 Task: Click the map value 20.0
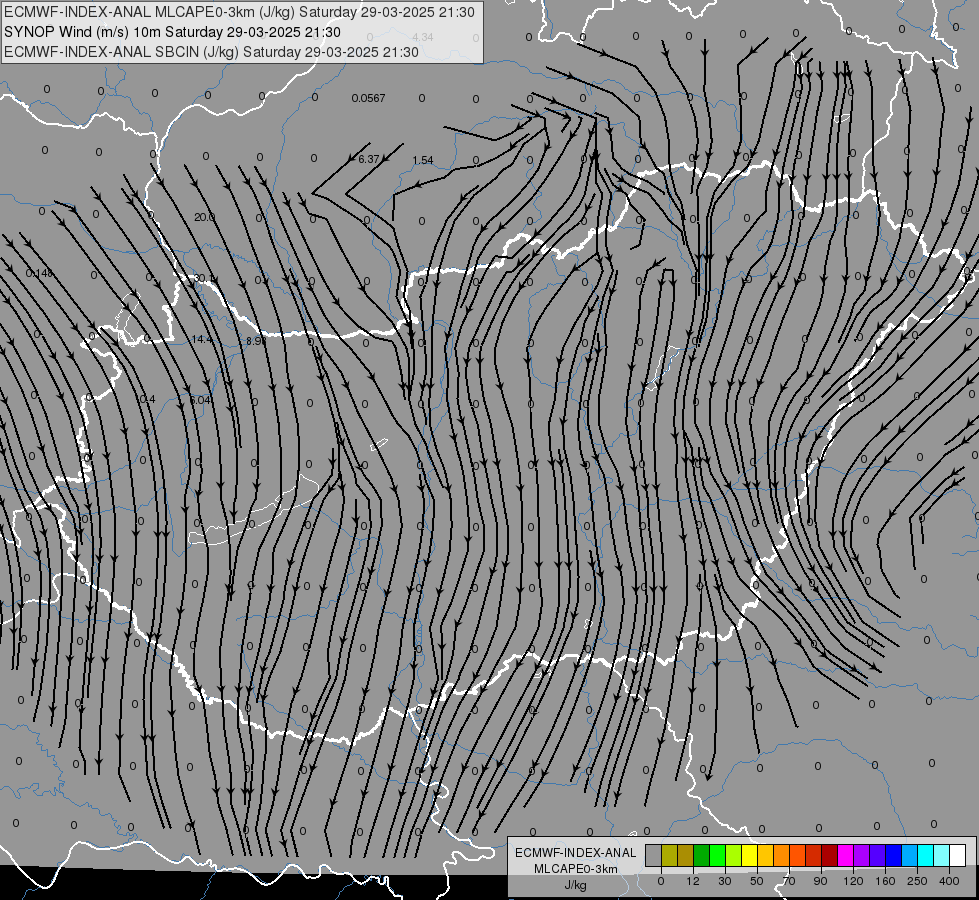204,217
